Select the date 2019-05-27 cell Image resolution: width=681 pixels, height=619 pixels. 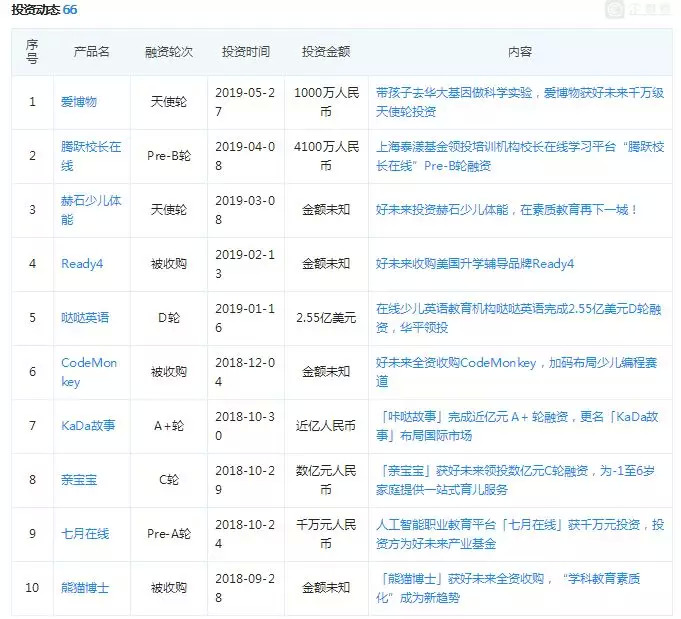(245, 102)
